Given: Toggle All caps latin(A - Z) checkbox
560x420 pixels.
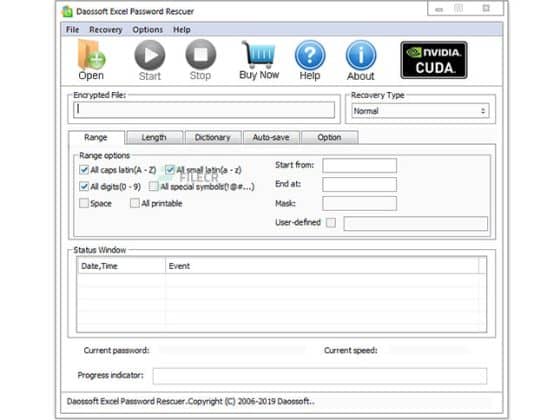Looking at the screenshot, I should [x=84, y=170].
